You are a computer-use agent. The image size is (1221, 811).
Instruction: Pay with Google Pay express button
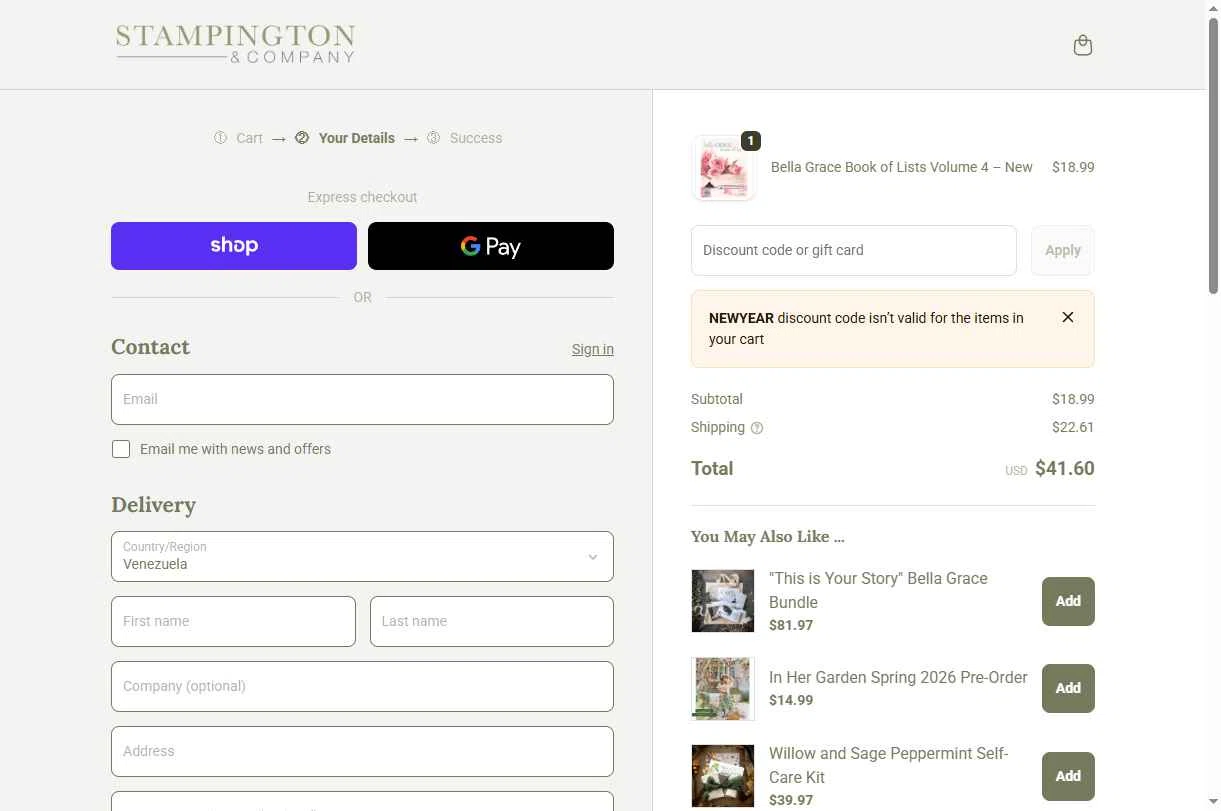coord(491,246)
